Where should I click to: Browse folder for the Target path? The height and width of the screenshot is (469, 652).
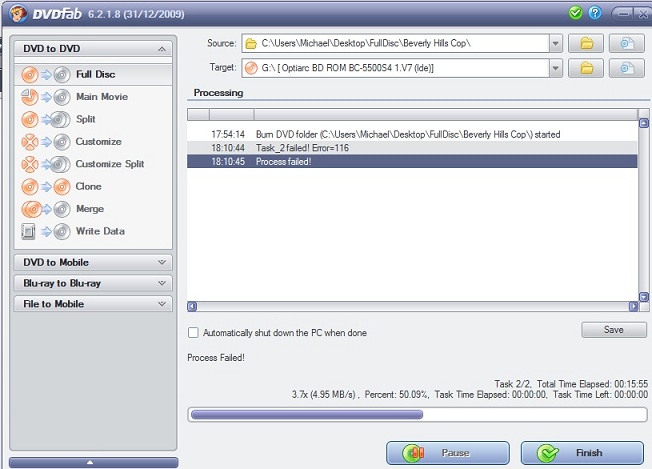point(586,68)
